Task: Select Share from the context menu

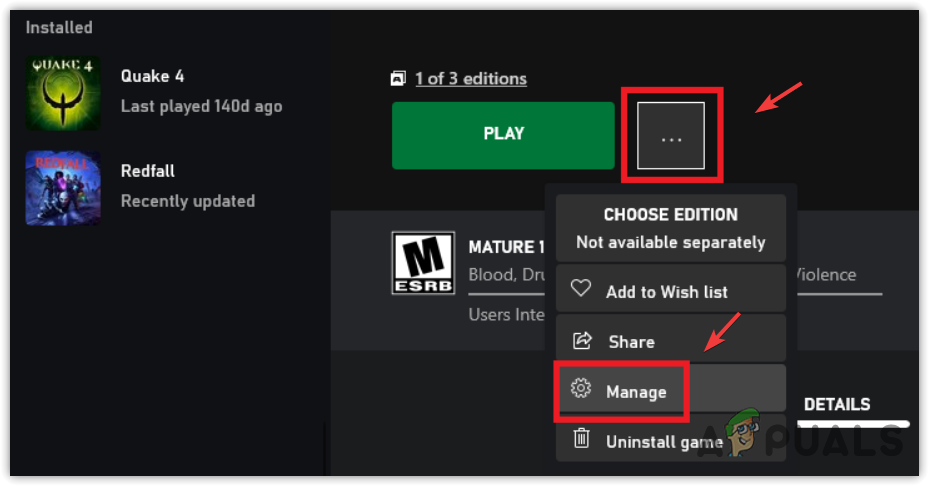Action: point(631,342)
